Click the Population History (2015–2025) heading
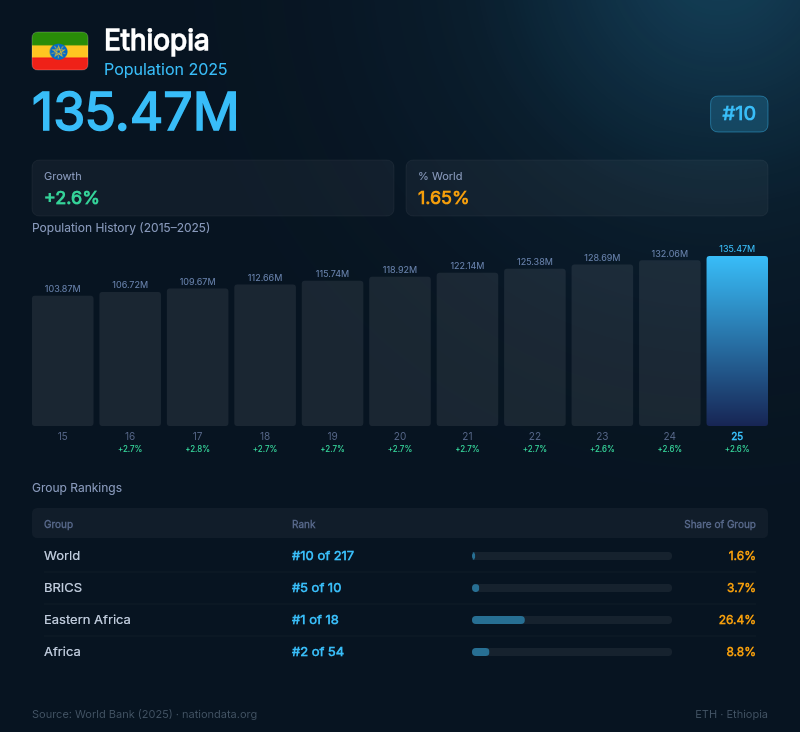800x732 pixels. click(121, 228)
